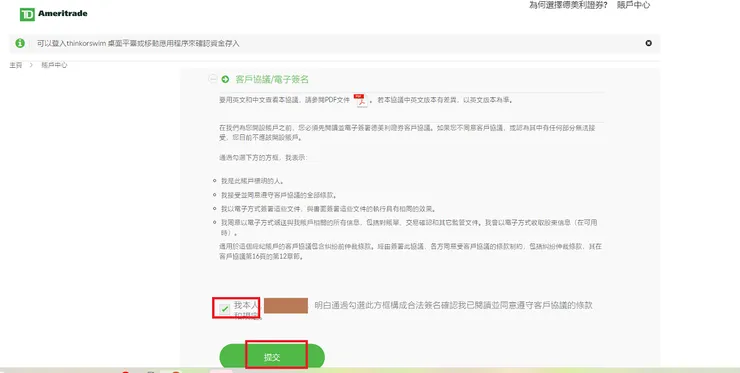Toggle the 我本人 agreement checkbox

225,309
